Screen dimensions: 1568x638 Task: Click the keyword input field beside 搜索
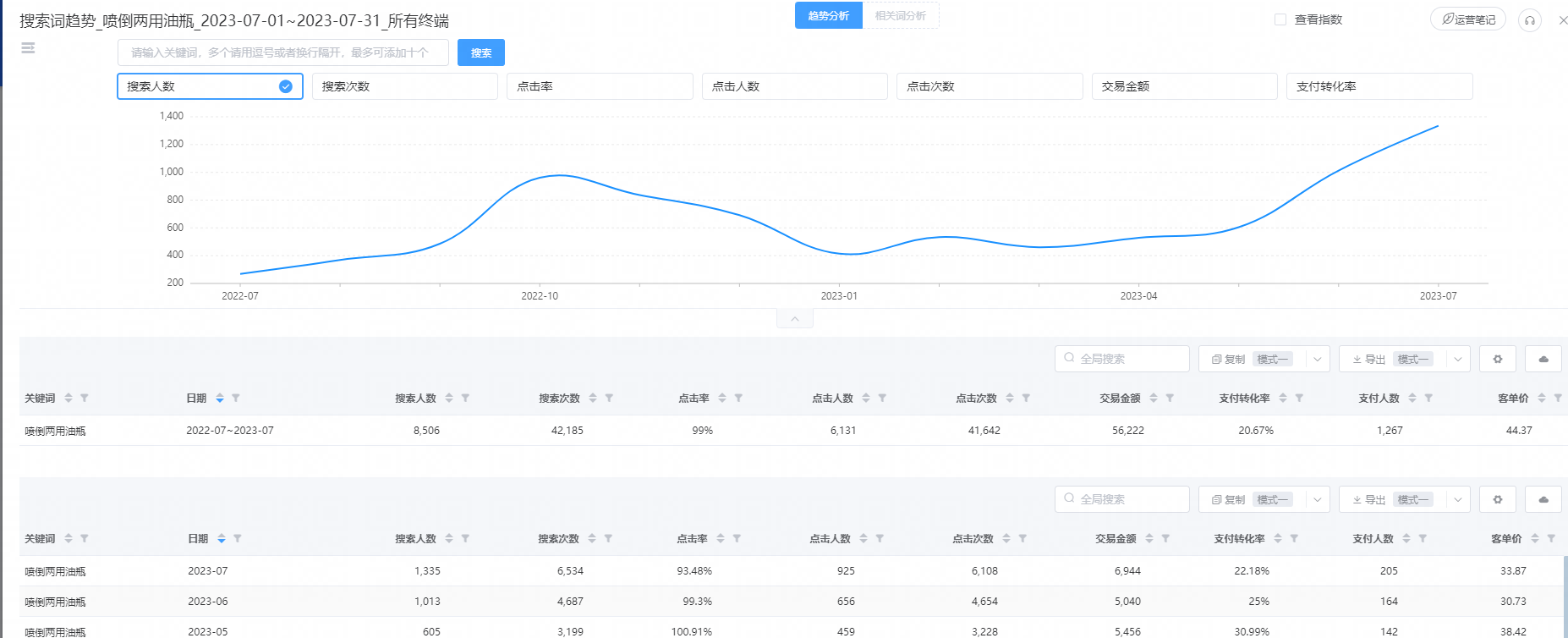click(x=282, y=52)
